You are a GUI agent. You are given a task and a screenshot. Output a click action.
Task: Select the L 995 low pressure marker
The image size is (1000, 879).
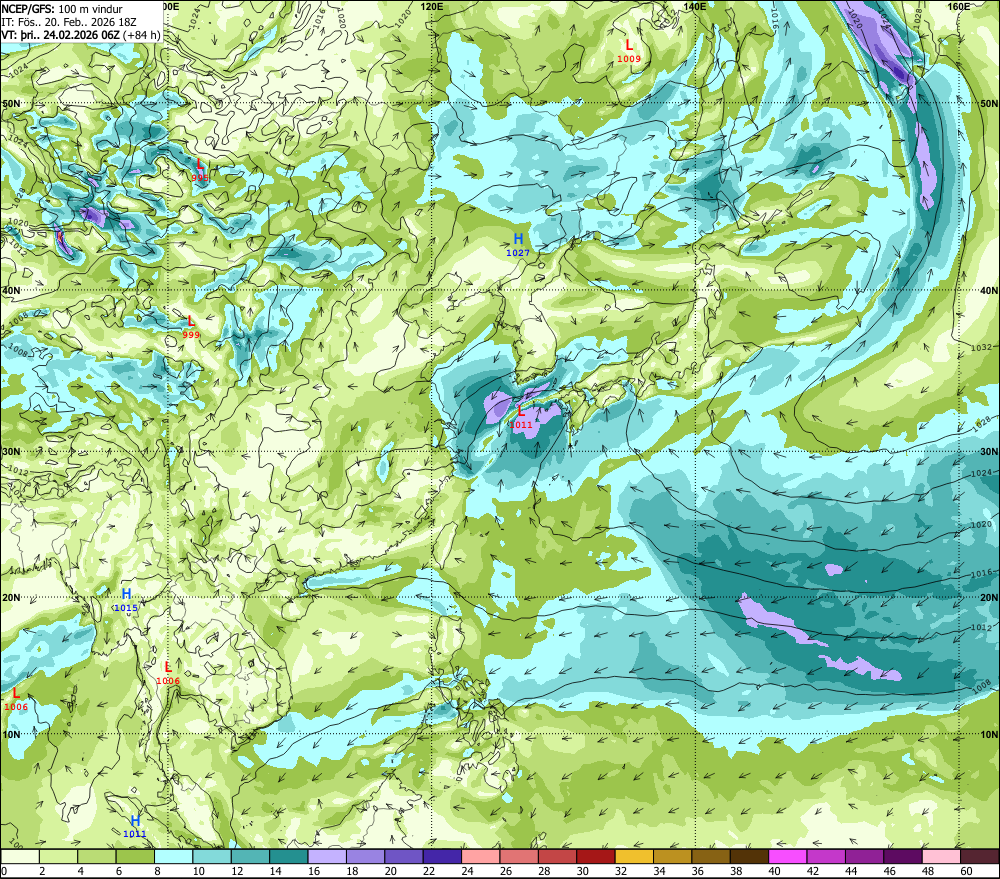pyautogui.click(x=200, y=170)
